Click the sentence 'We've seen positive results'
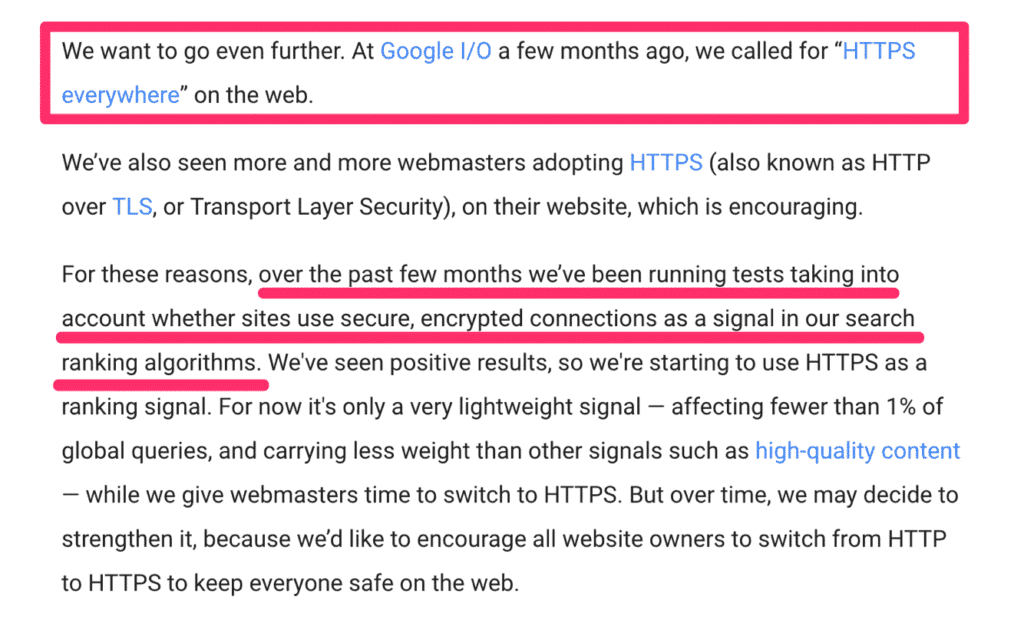Viewport: 1024px width, 623px height. pos(408,362)
